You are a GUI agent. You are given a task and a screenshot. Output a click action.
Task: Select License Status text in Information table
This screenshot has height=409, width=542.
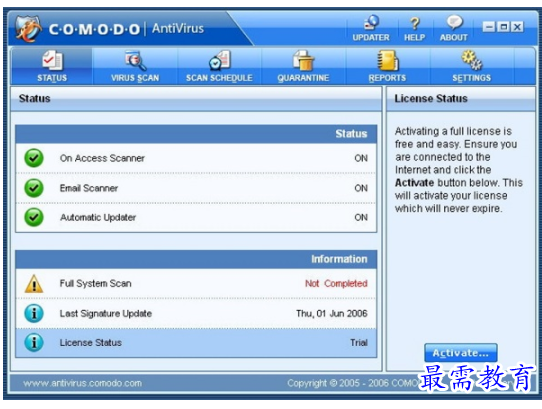[x=91, y=342]
